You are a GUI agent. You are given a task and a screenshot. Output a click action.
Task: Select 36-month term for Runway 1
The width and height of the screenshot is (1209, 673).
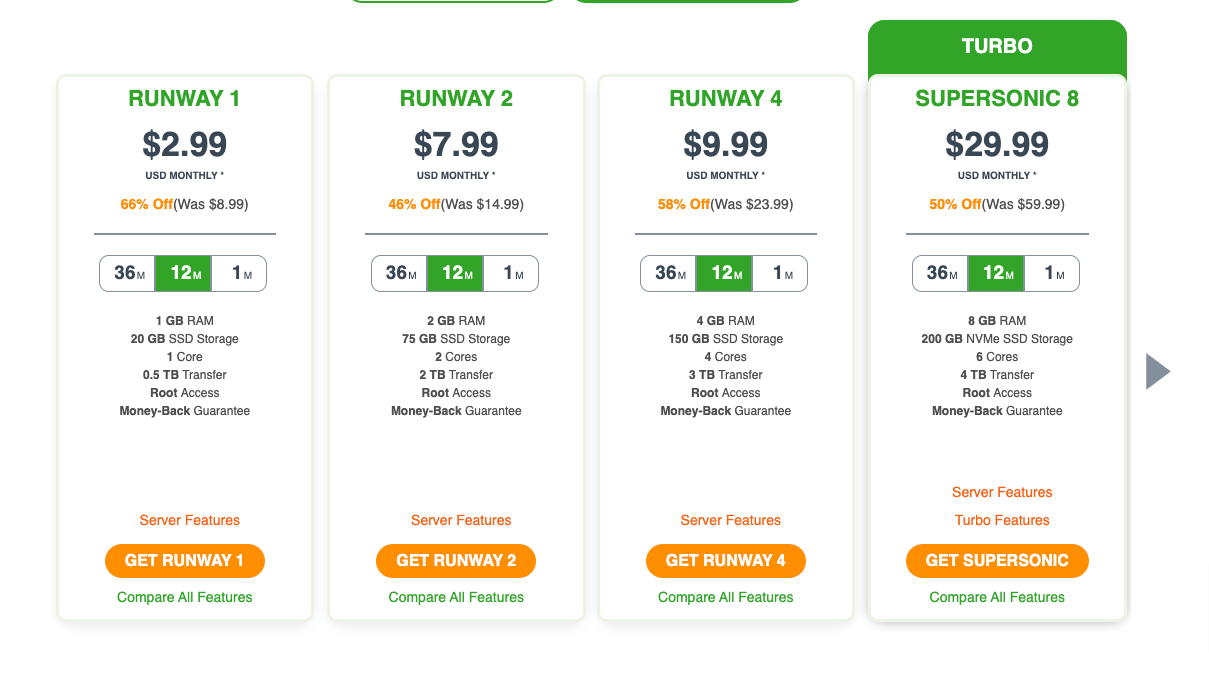(128, 273)
